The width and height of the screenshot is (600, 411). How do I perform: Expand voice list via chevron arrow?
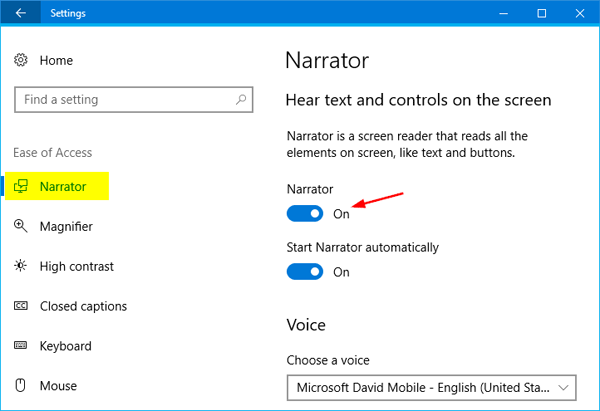click(x=565, y=387)
